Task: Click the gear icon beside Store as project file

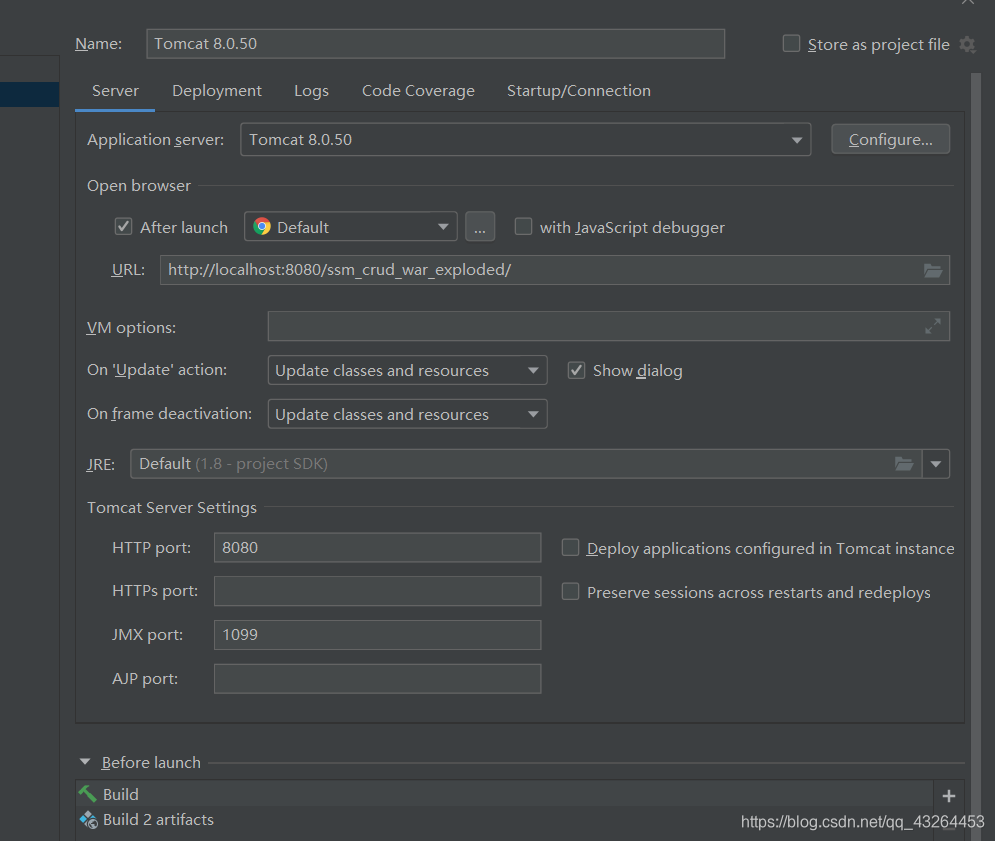Action: coord(967,44)
